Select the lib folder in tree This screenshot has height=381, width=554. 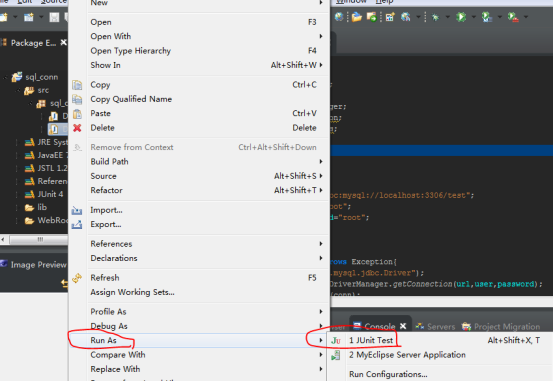tap(36, 207)
